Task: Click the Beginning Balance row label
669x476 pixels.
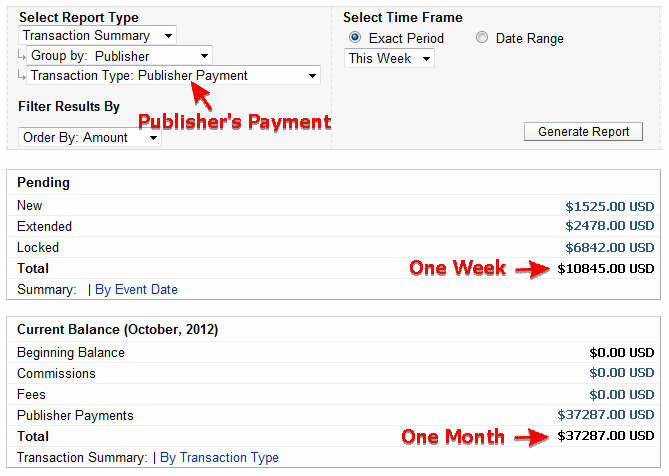Action: click(71, 353)
